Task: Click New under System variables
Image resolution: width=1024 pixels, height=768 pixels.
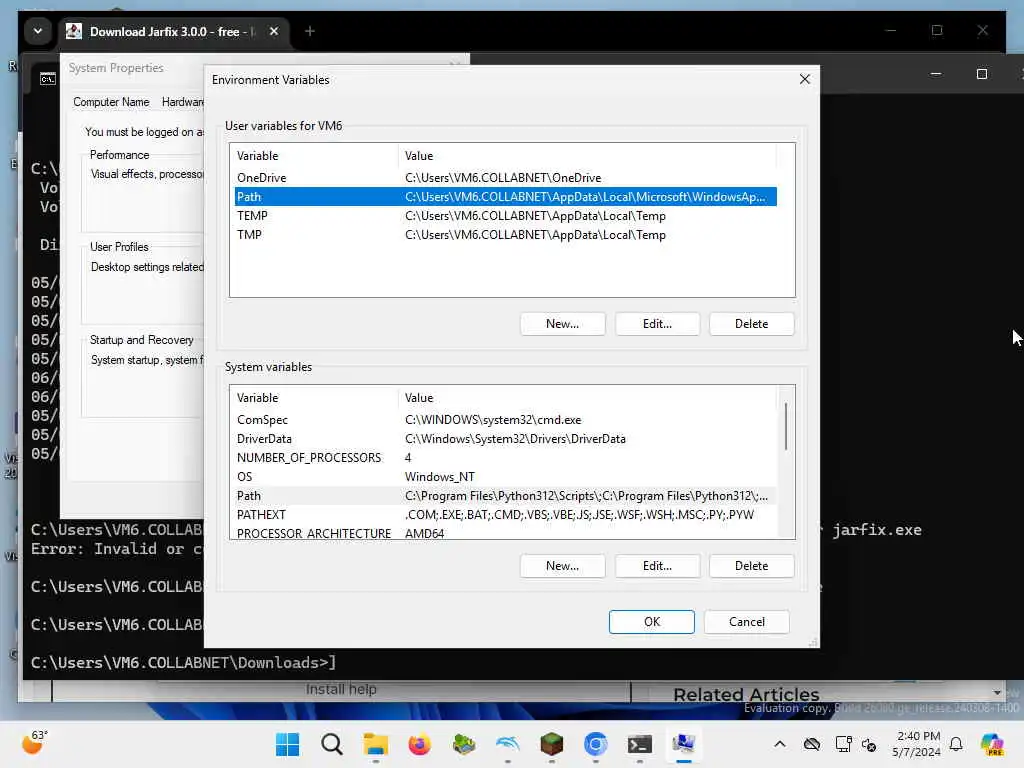Action: point(562,566)
